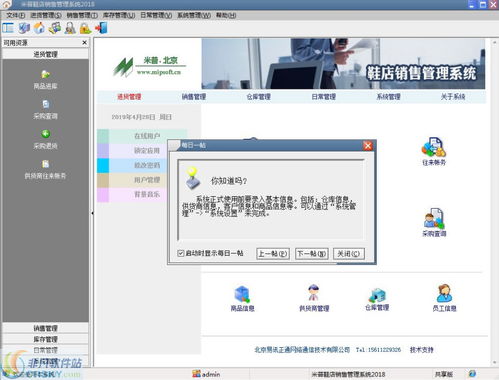Open 采购查询 icon in main panel
Screen dimensions: 499x380
click(434, 223)
